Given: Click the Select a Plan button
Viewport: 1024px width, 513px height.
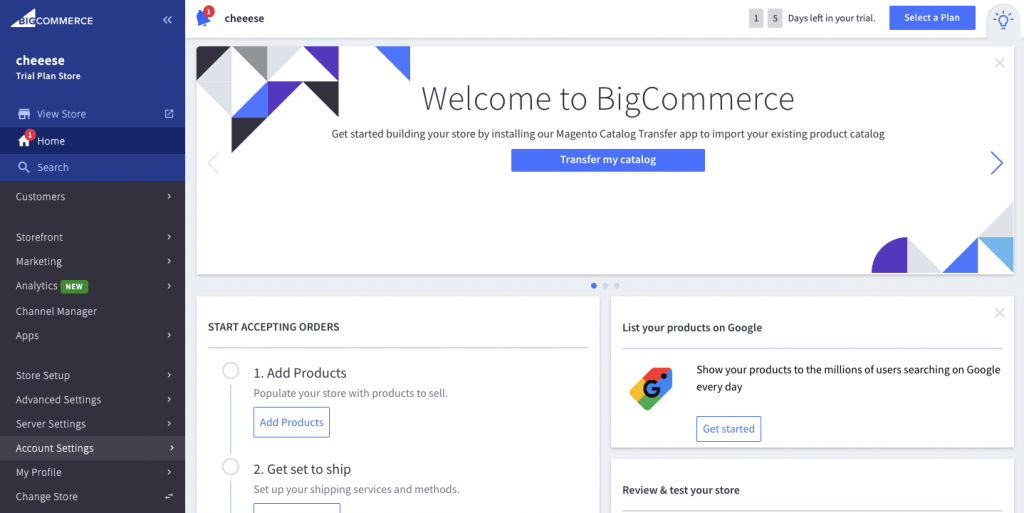Looking at the screenshot, I should point(931,18).
